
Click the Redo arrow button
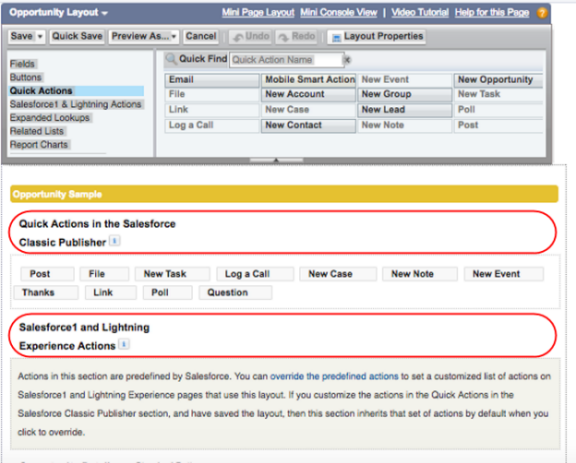coord(296,36)
